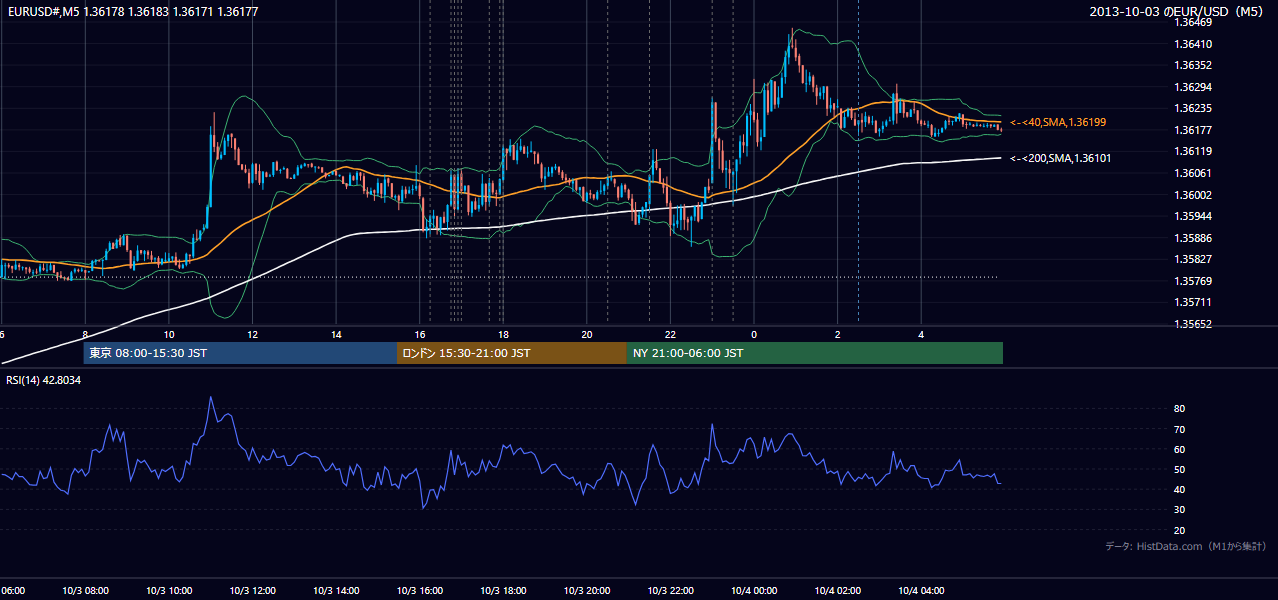Viewport: 1278px width, 600px height.
Task: Click RSI scale value 70
Action: (1180, 429)
